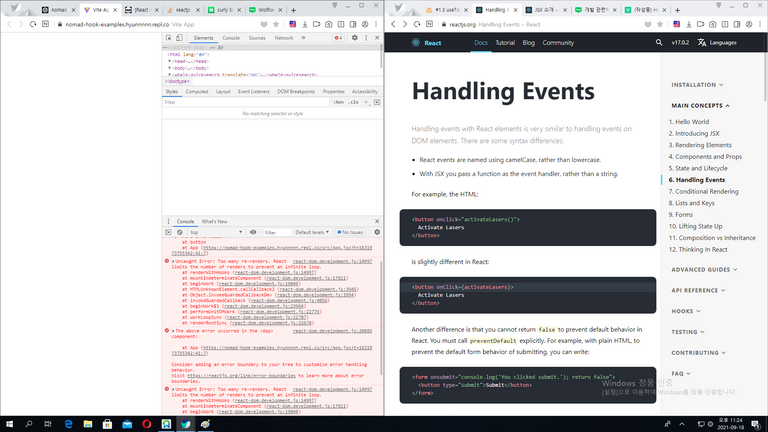The image size is (768, 432).
Task: Open the Lifting State Up docs link
Action: tap(696, 226)
